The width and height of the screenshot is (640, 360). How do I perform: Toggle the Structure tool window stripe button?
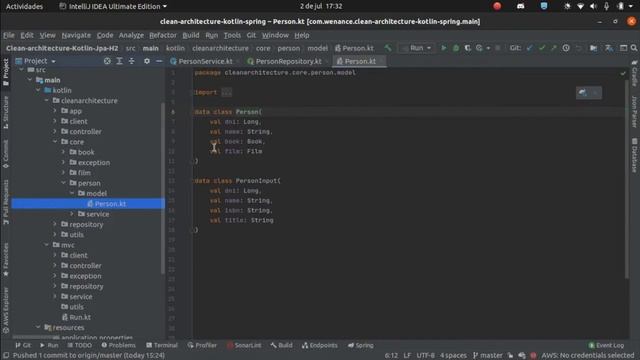click(6, 112)
